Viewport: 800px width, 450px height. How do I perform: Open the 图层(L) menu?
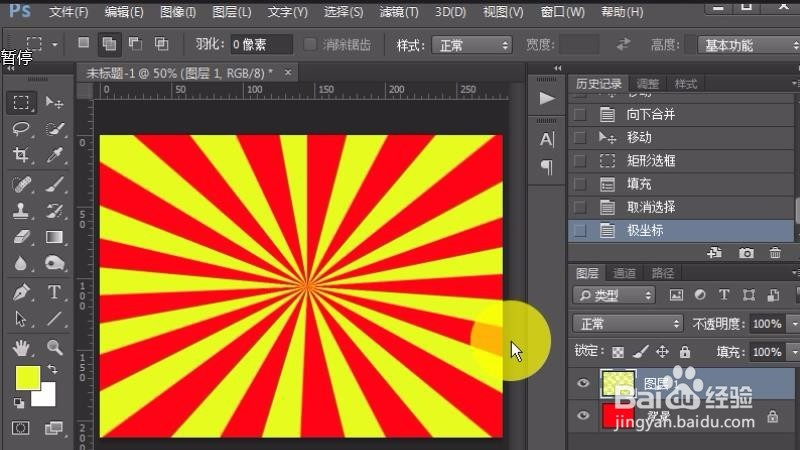(x=232, y=11)
